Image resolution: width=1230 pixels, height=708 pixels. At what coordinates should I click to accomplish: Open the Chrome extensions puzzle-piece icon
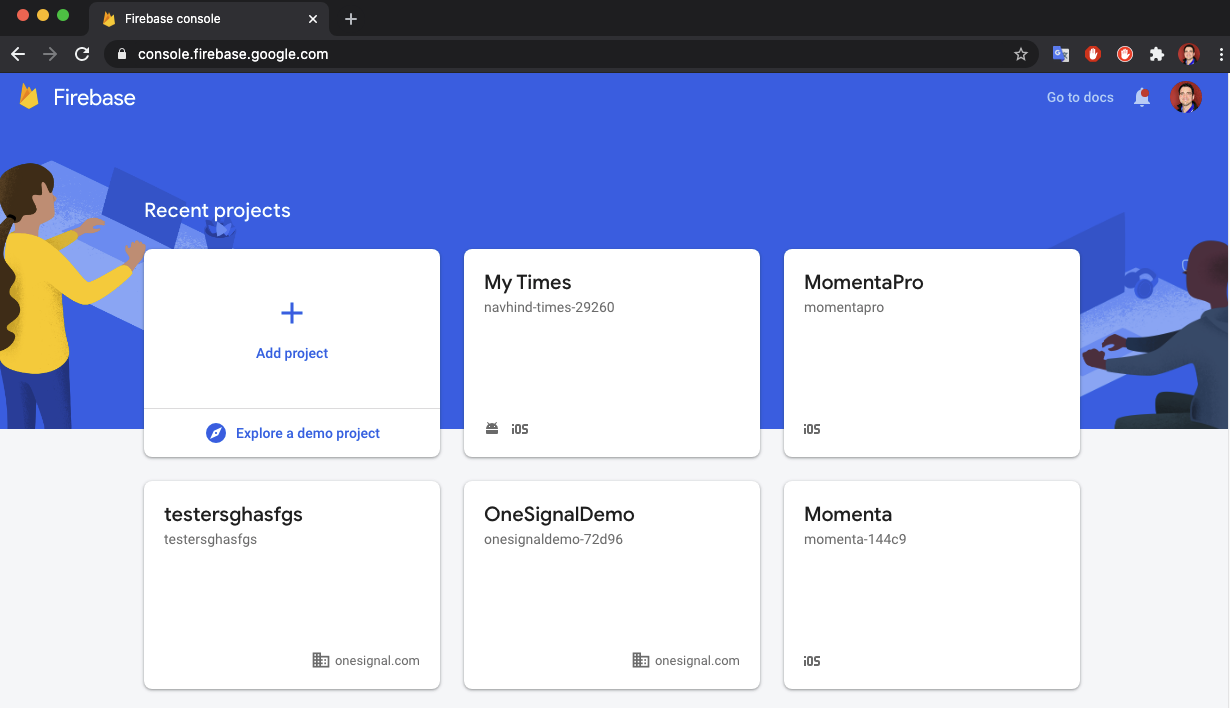click(x=1157, y=54)
